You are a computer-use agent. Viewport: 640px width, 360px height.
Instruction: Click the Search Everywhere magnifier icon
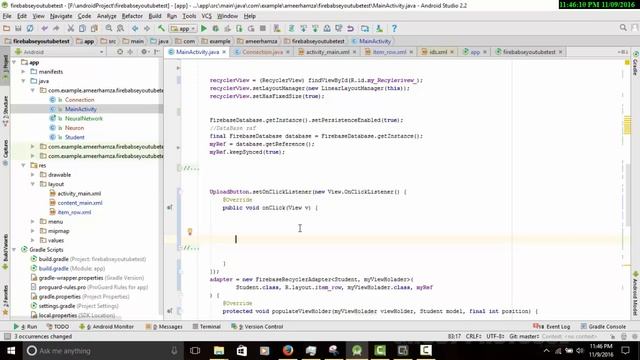[623, 28]
